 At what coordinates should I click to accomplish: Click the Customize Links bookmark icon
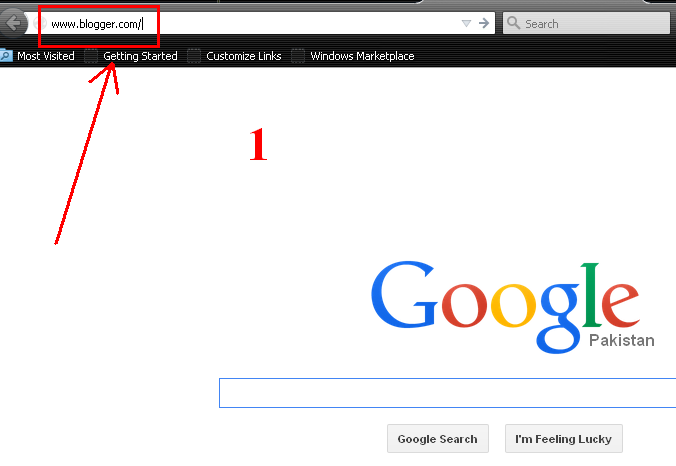(194, 56)
